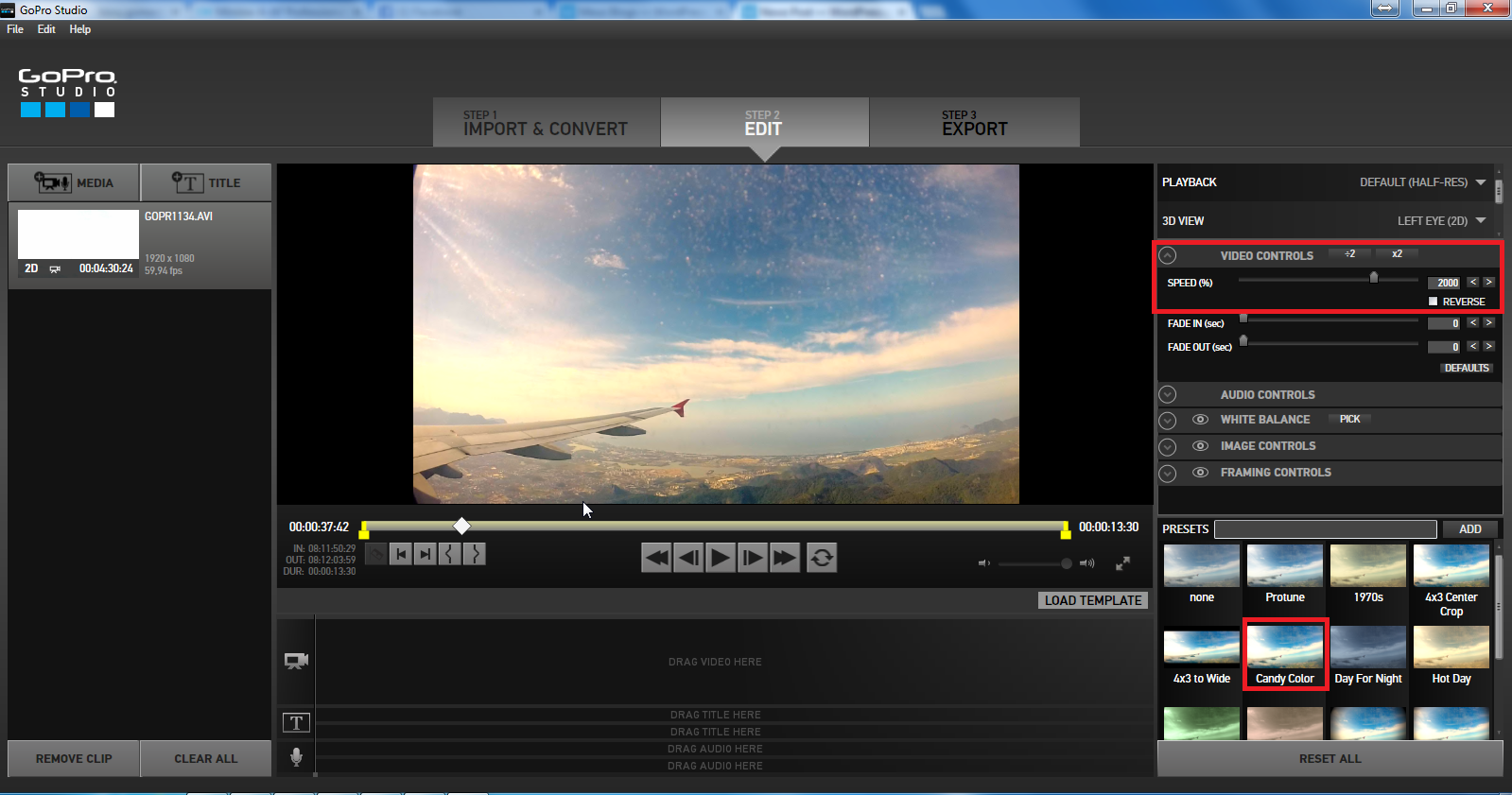Image resolution: width=1512 pixels, height=795 pixels.
Task: Click the microphone audio track icon
Action: pos(296,757)
